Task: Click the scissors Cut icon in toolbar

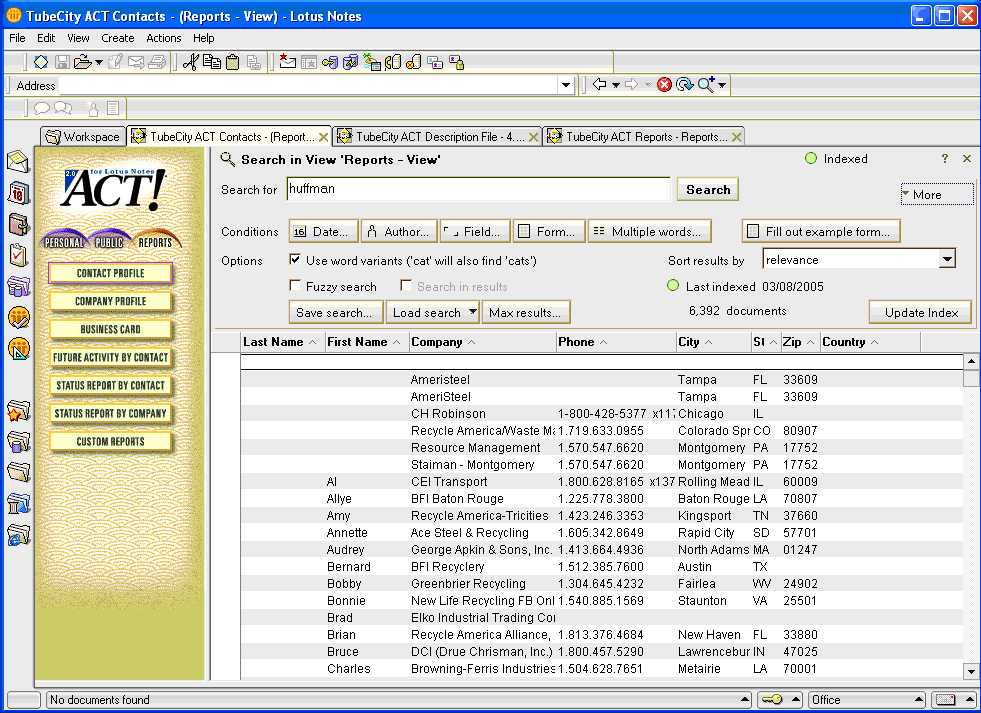Action: tap(191, 62)
